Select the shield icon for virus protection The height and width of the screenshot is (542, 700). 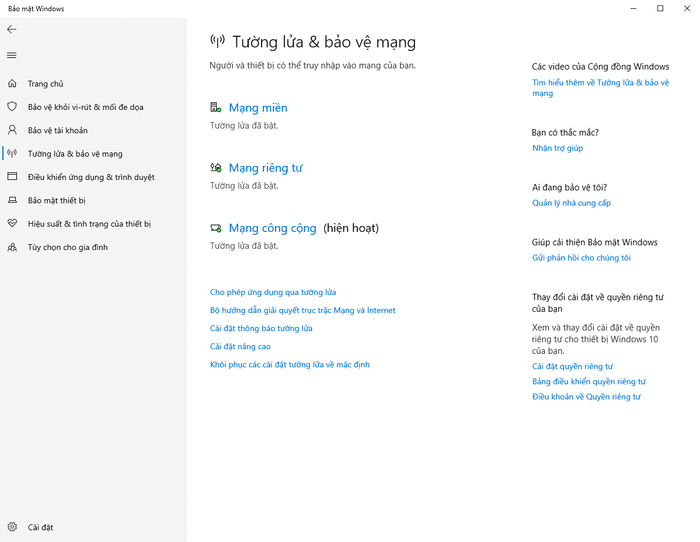pos(12,107)
